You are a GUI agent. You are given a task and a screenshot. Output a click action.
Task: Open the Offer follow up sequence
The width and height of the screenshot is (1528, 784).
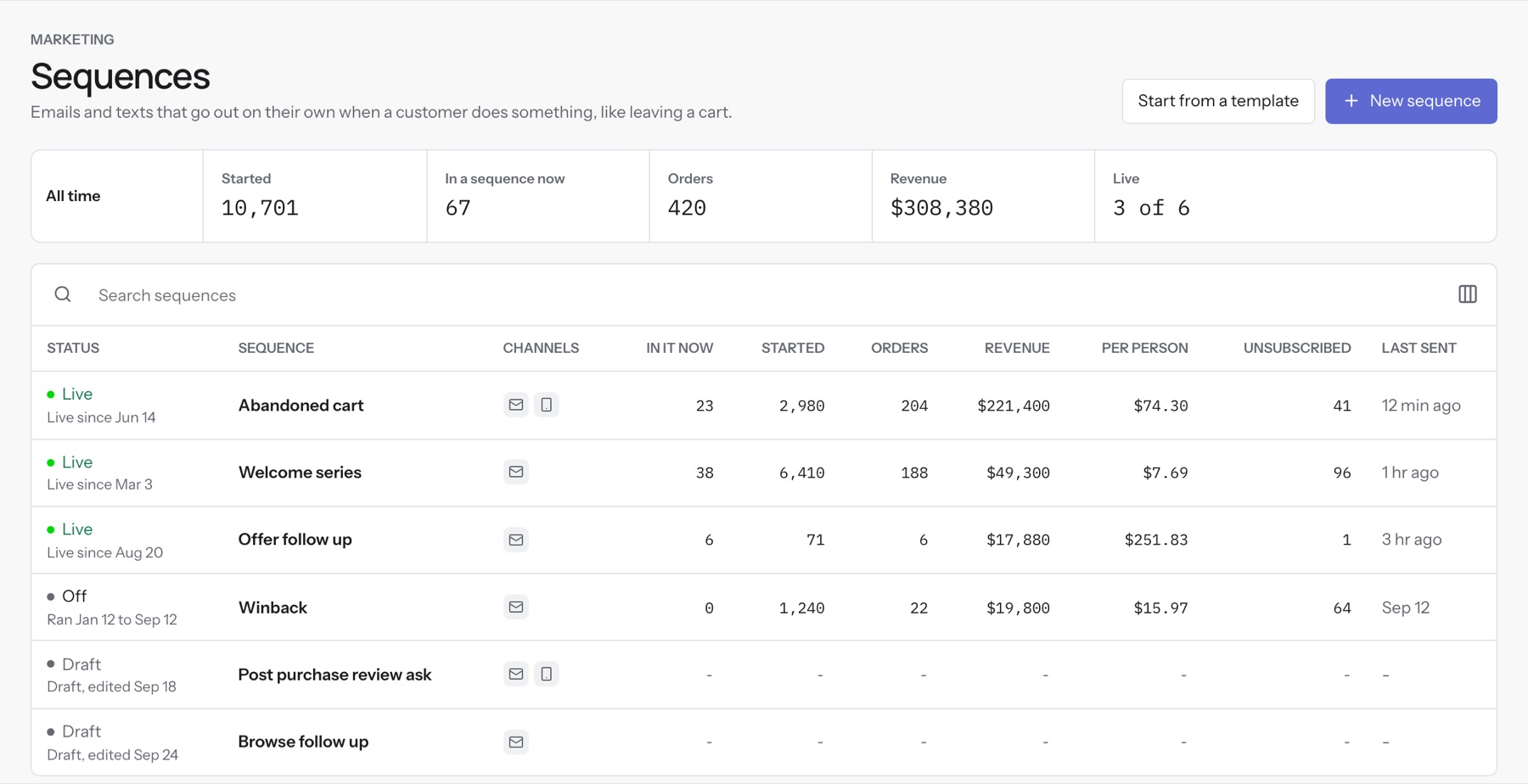coord(295,540)
